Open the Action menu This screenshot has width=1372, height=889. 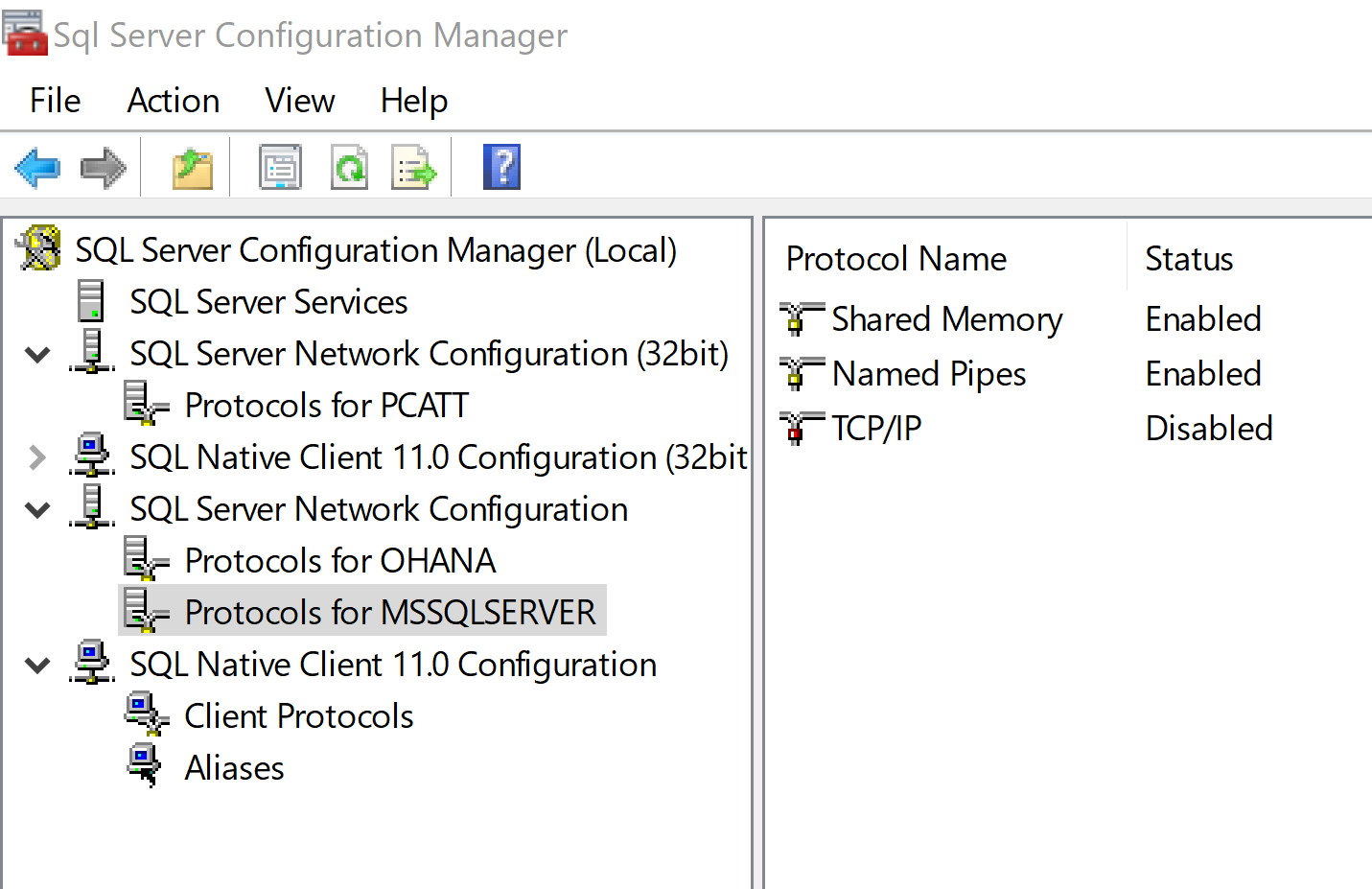coord(173,100)
